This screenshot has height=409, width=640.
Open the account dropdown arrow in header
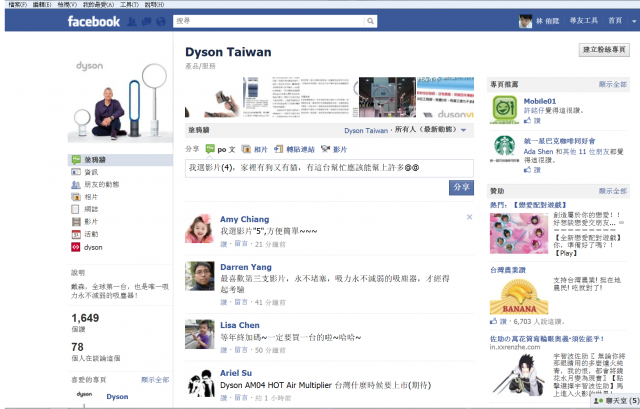[634, 21]
